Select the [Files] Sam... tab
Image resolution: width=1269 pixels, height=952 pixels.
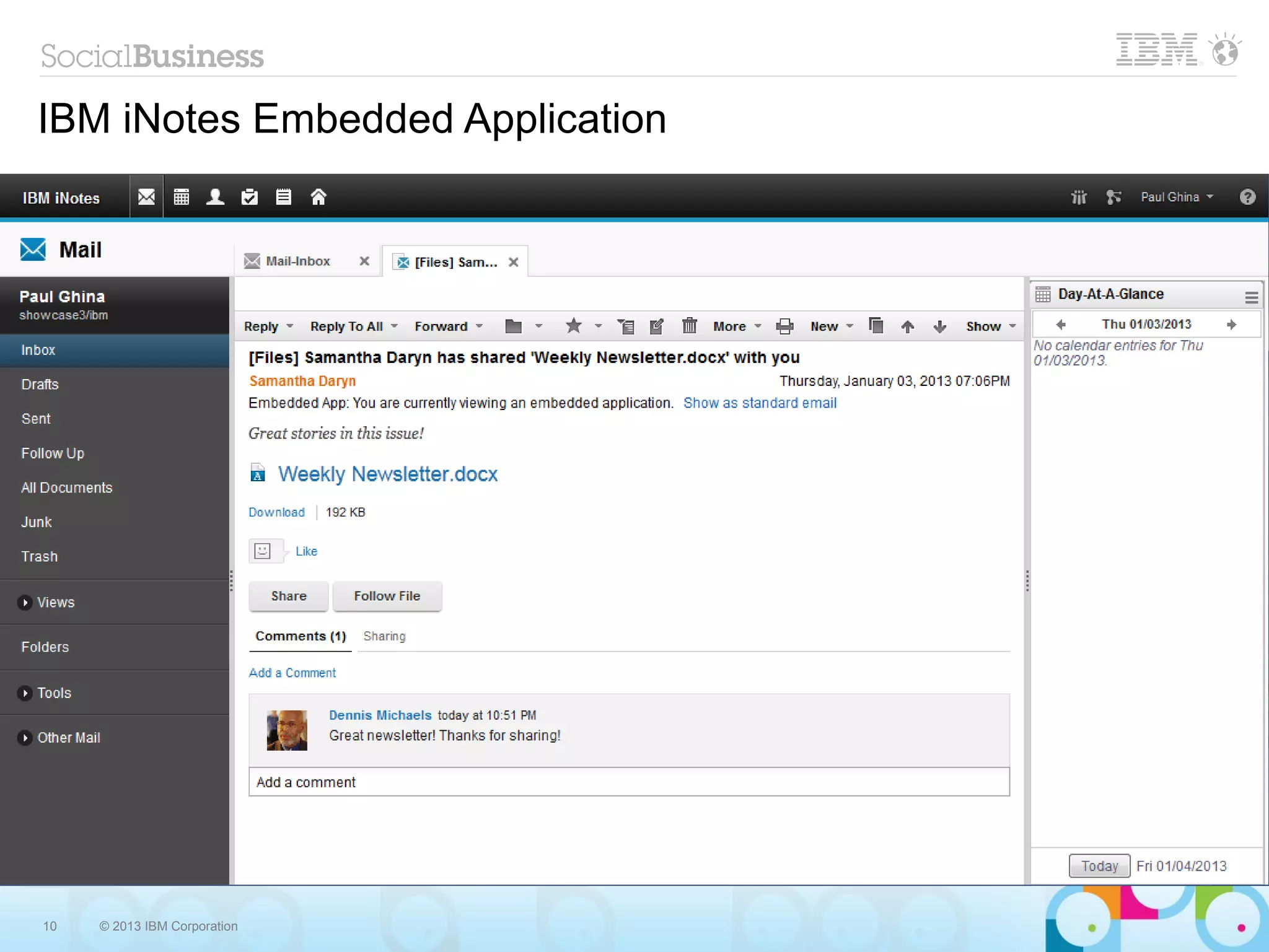[456, 262]
